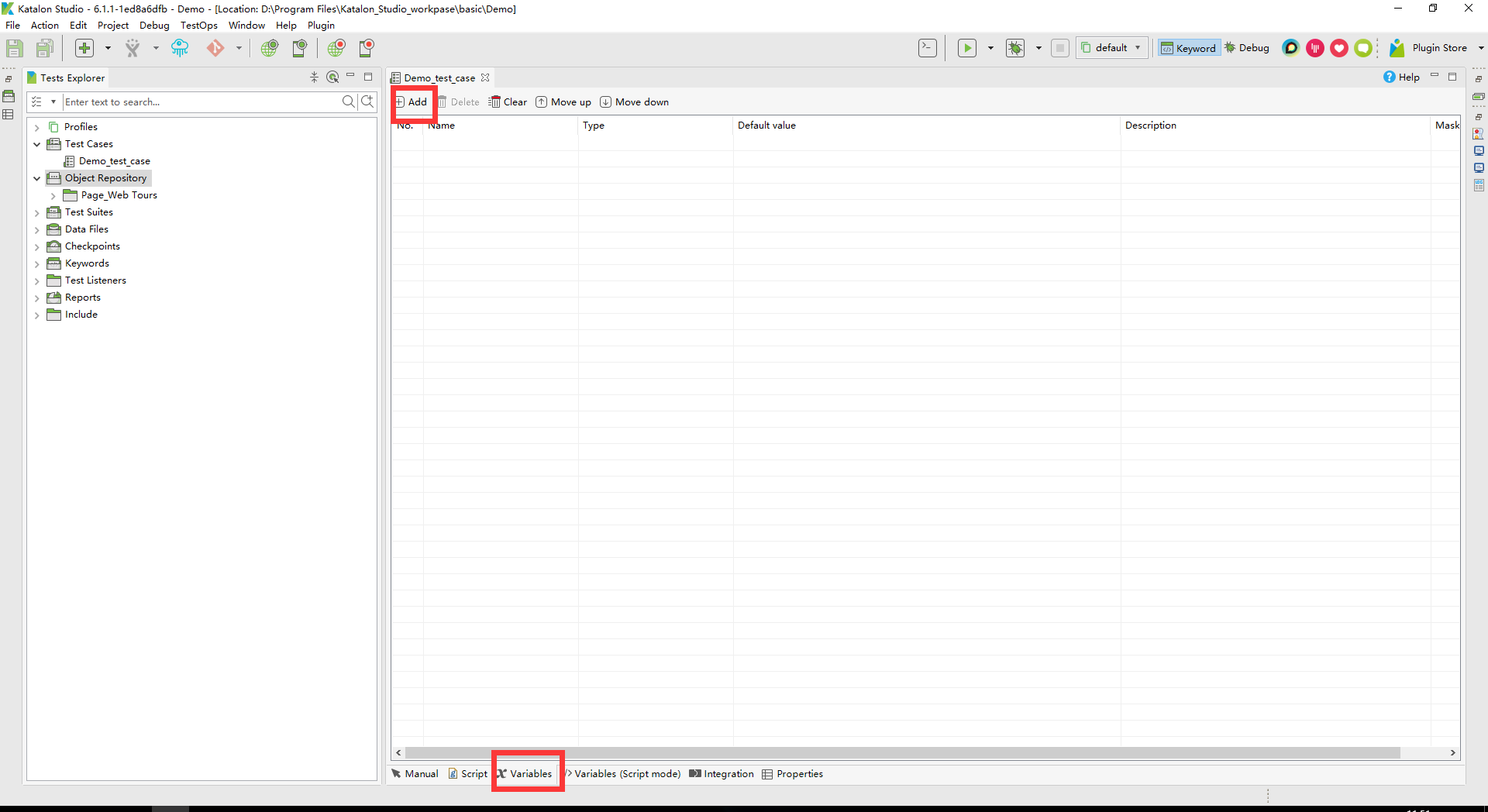Click the Save toolbar icon
Screen dimensions: 1488x812
[x=15, y=48]
